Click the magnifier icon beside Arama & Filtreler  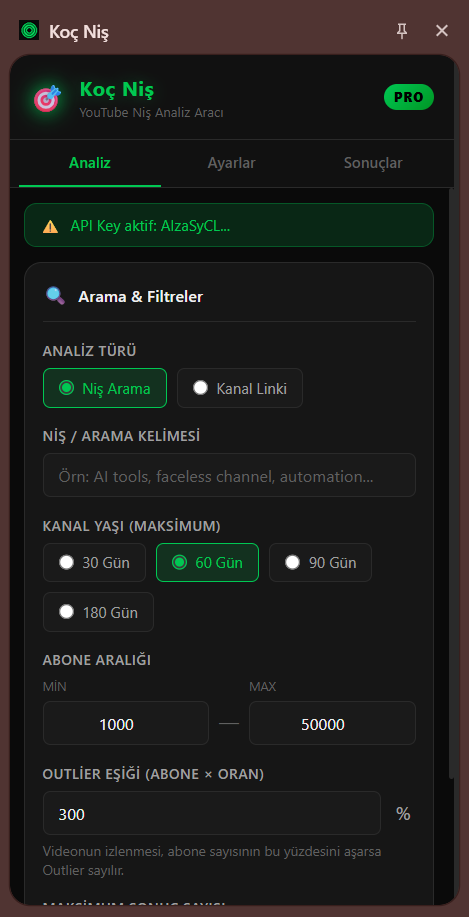point(56,296)
